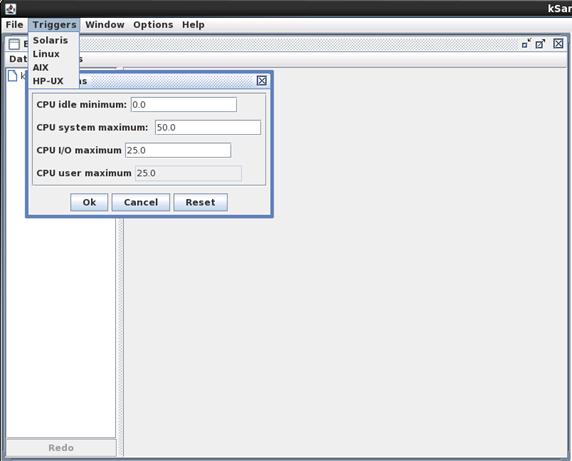Click the Cancel button in dialog
Screen dimensions: 572x461
coord(141,202)
